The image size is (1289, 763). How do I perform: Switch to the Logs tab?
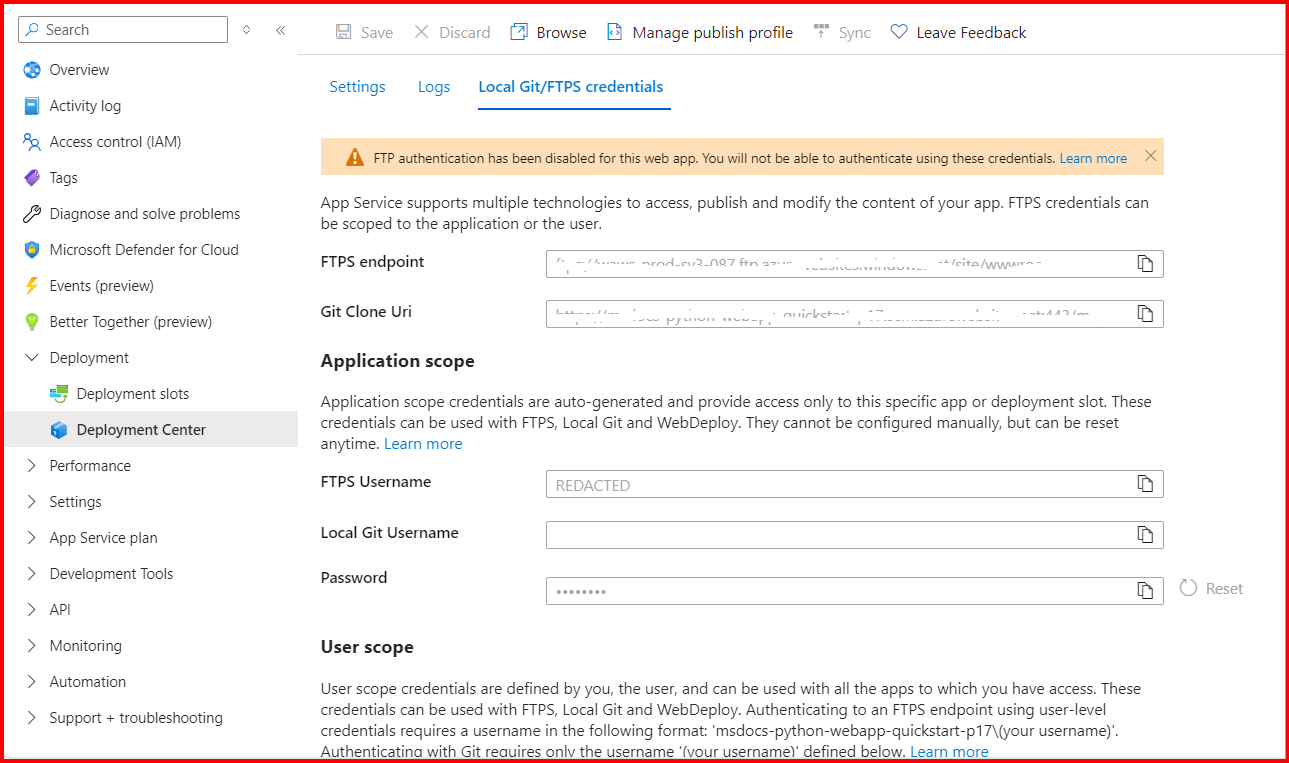(x=434, y=87)
